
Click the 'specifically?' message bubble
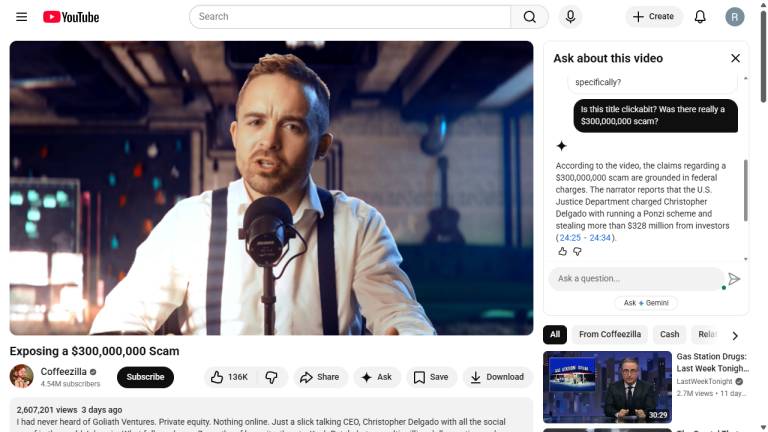pos(652,82)
